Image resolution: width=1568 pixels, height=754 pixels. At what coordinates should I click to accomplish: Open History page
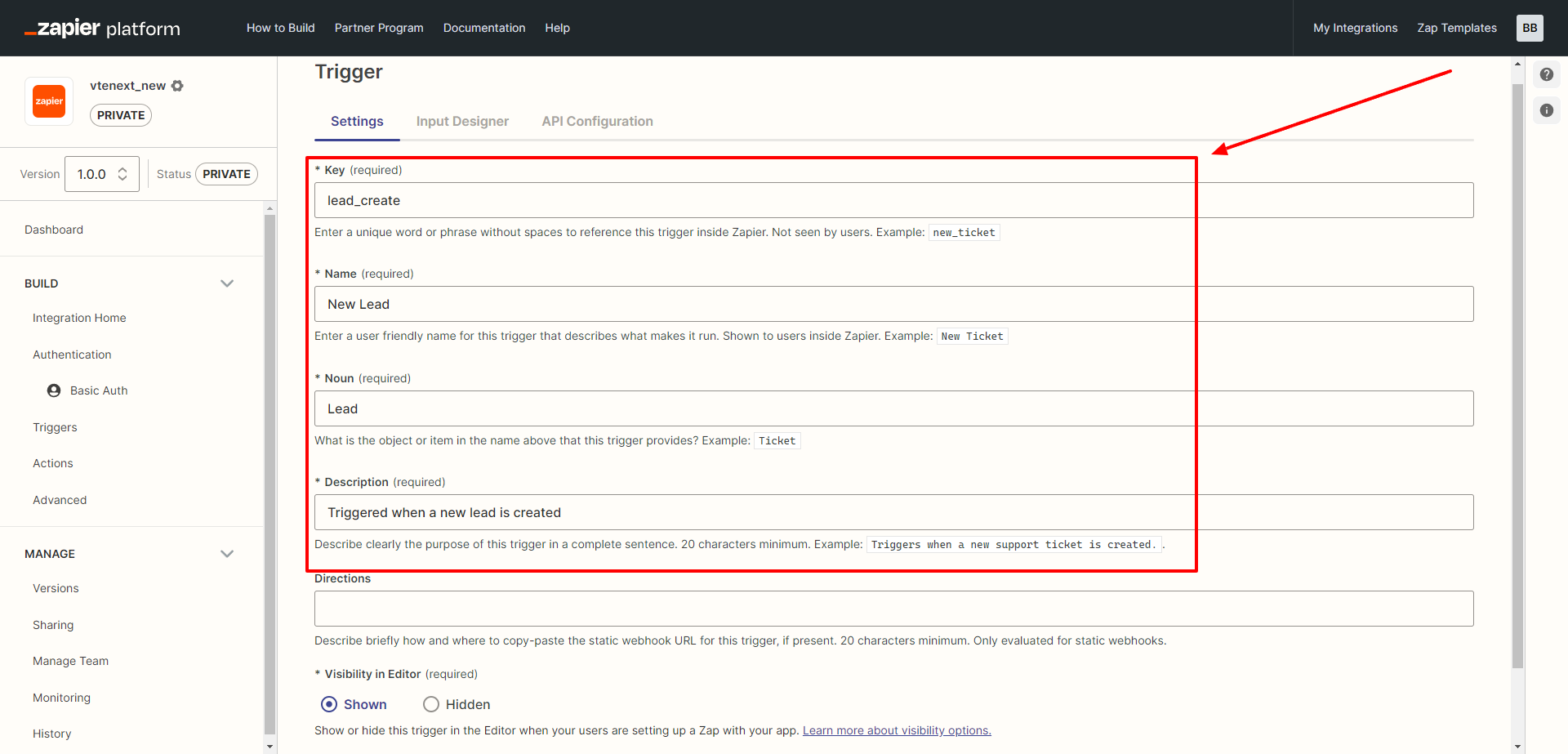(51, 734)
